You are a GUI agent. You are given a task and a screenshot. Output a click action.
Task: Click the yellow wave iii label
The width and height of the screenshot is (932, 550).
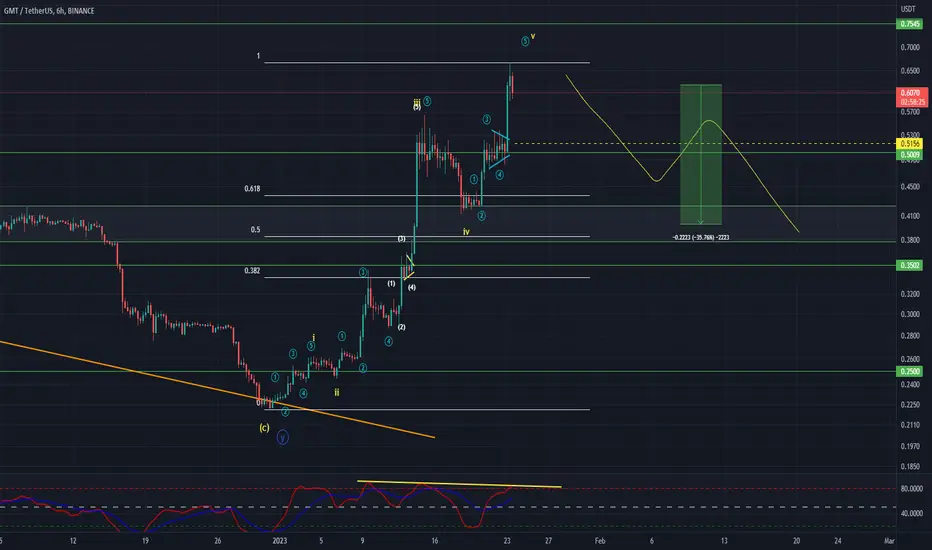(x=417, y=101)
